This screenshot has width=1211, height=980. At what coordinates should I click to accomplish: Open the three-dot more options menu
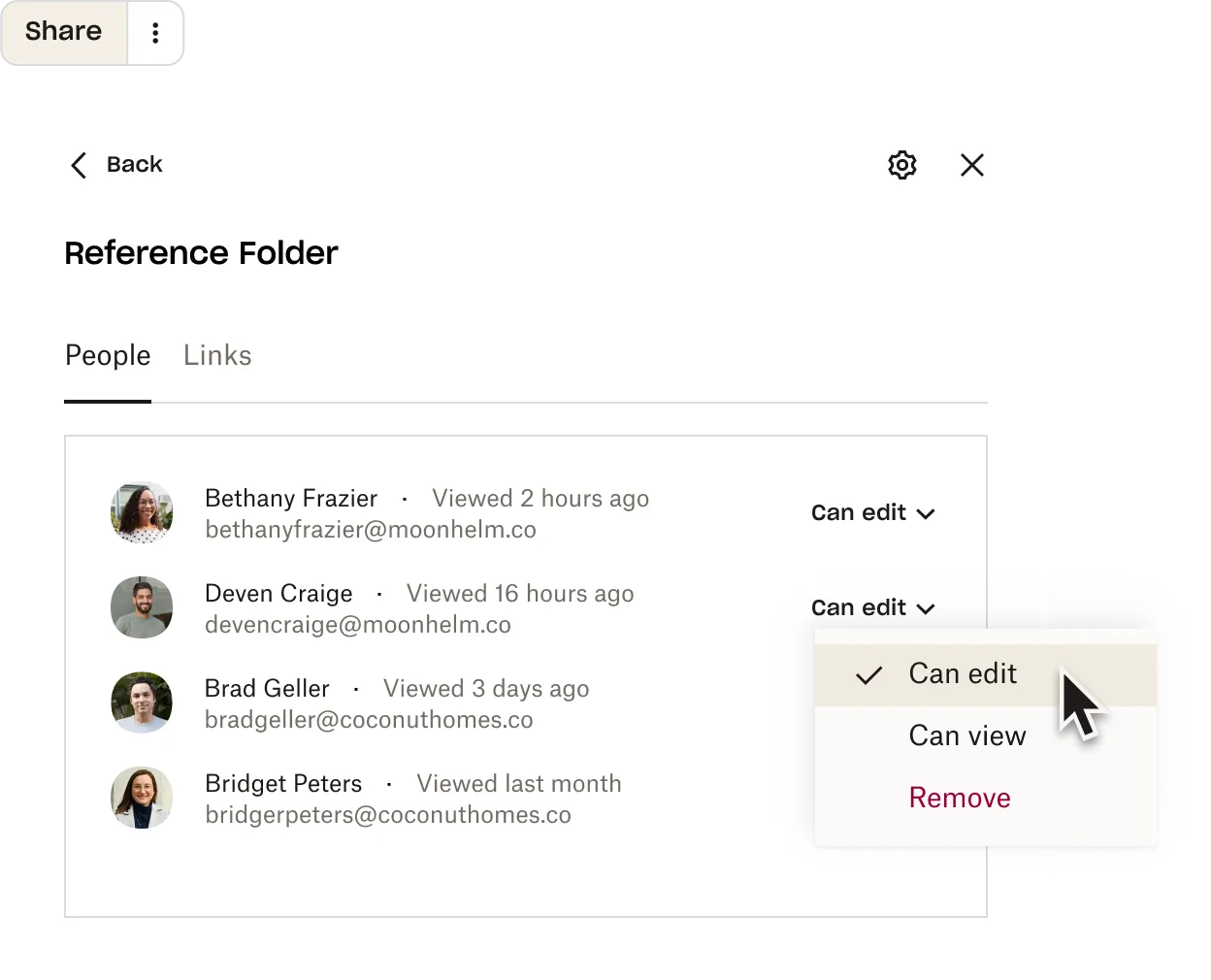click(x=155, y=33)
